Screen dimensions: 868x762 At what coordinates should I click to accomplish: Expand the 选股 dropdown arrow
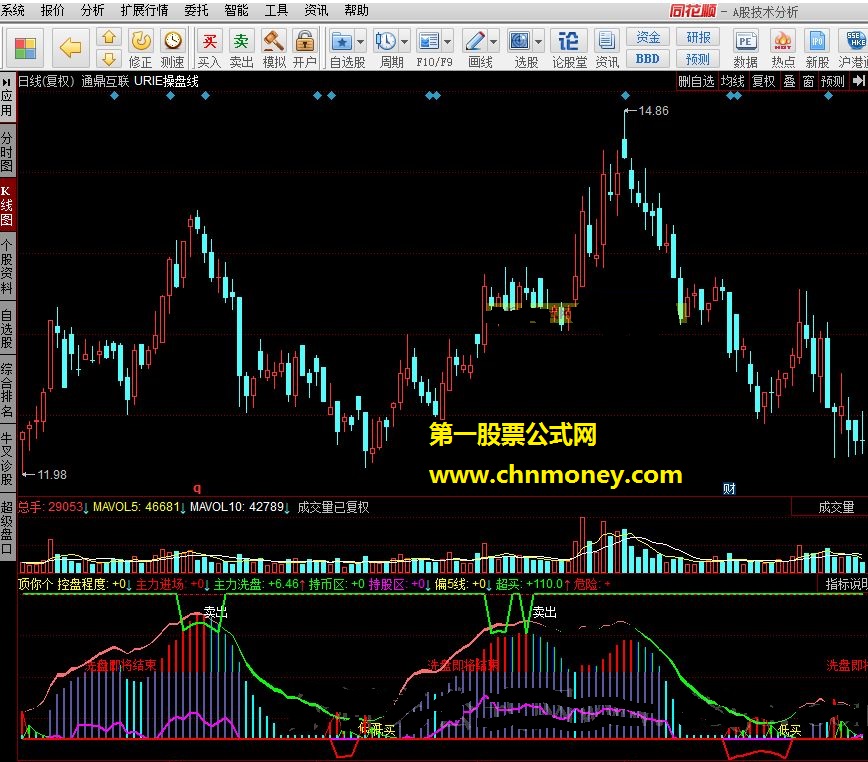[x=538, y=42]
